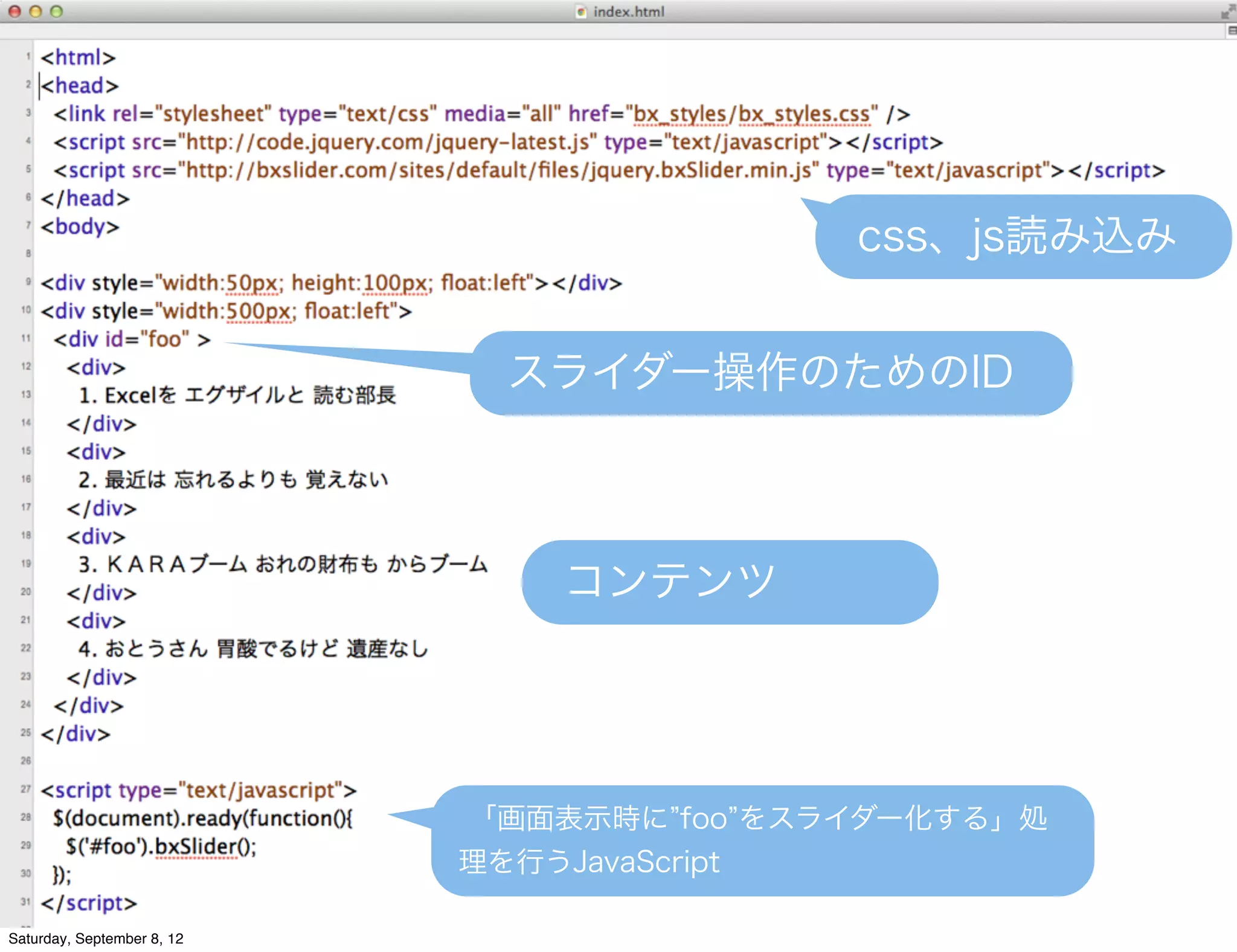This screenshot has width=1237, height=952.
Task: Click the <script type="text/javascript"> tag on line 27
Action: click(x=199, y=790)
